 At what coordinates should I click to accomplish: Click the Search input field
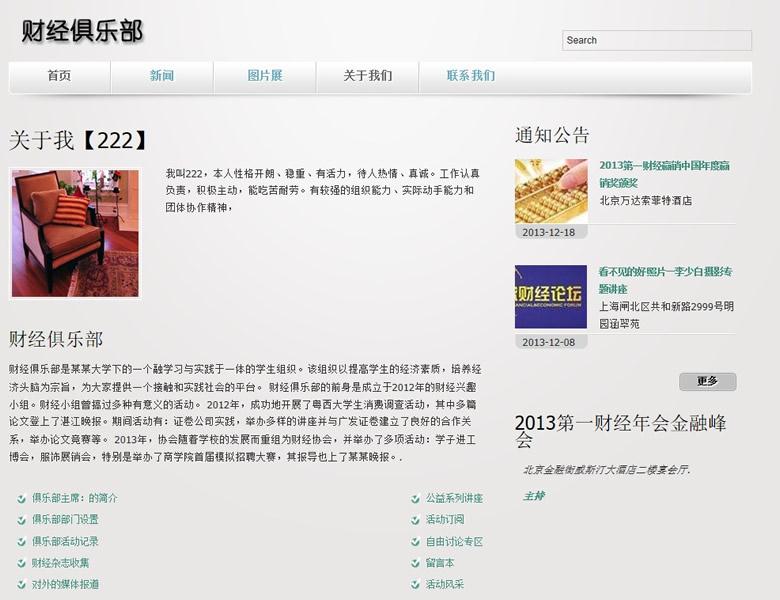656,40
